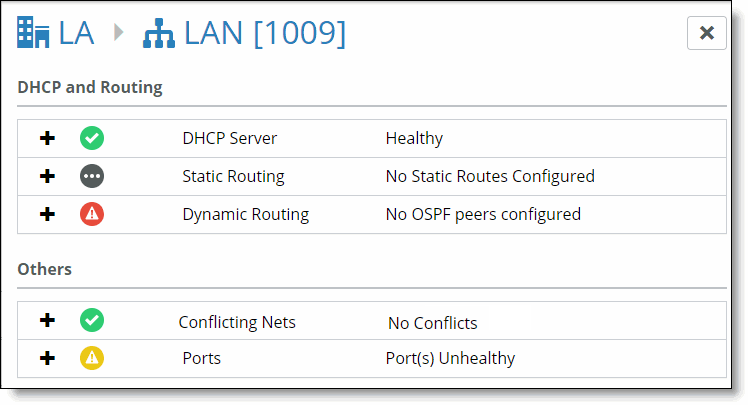Select the Port(s) Unhealthy status text
The image size is (748, 405).
(450, 358)
